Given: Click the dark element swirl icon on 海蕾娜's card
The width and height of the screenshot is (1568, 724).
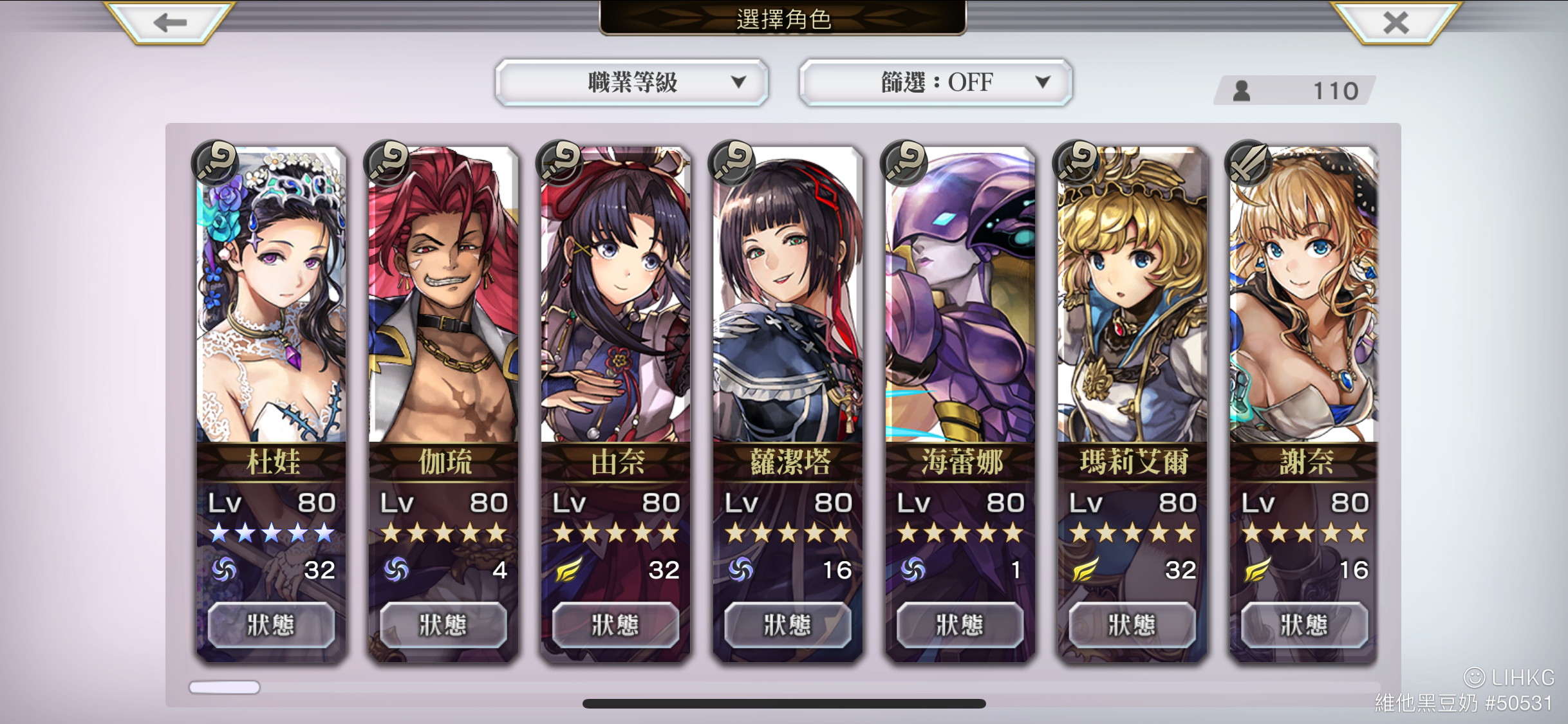Looking at the screenshot, I should tap(913, 570).
